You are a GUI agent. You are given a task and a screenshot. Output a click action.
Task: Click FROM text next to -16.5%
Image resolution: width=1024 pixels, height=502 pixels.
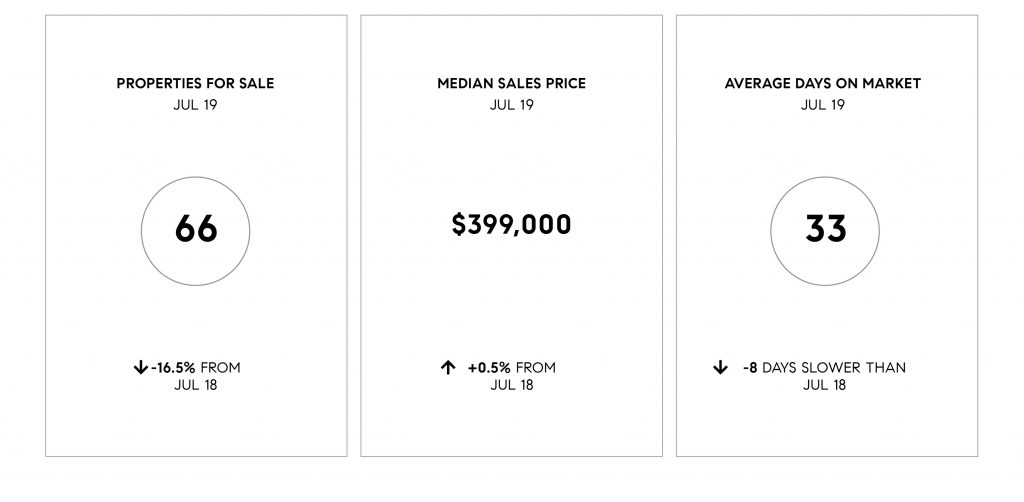[x=220, y=368]
